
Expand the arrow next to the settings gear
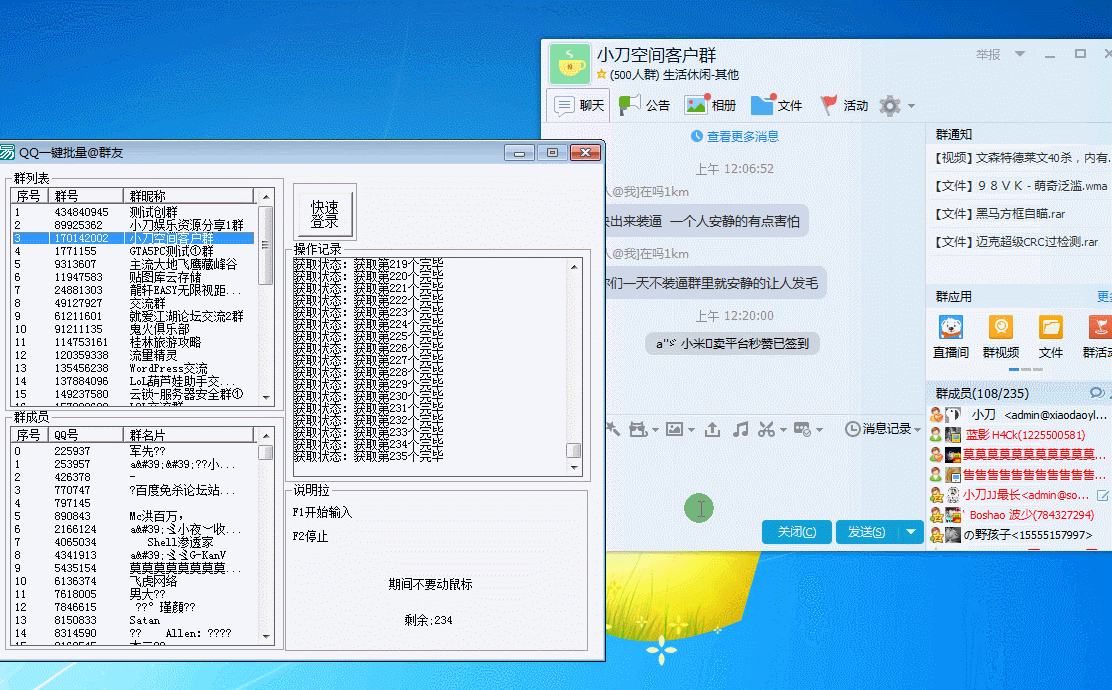click(911, 106)
